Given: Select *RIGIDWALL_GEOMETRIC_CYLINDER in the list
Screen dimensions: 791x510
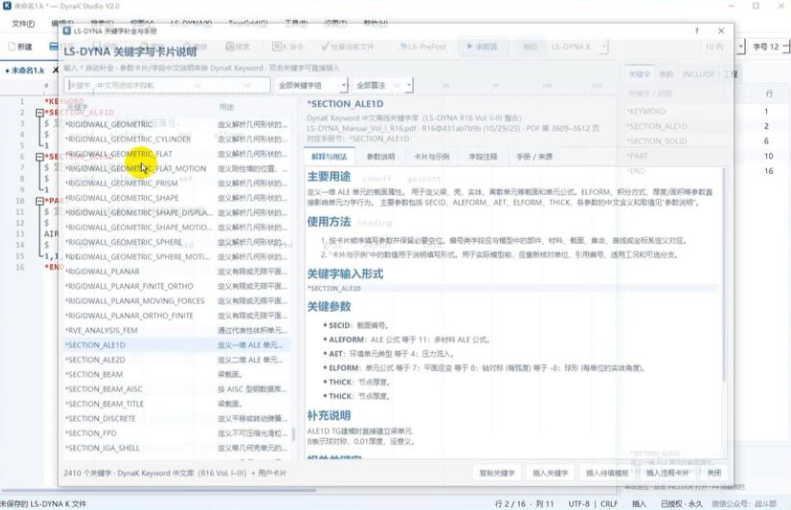Looking at the screenshot, I should tap(176, 139).
